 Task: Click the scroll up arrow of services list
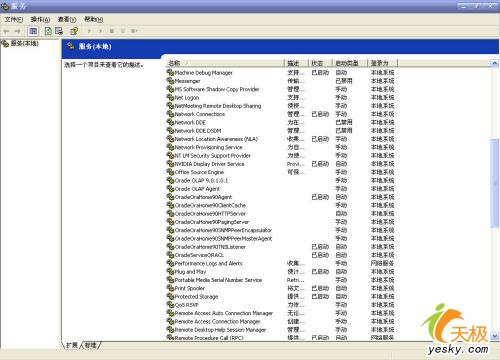point(495,63)
